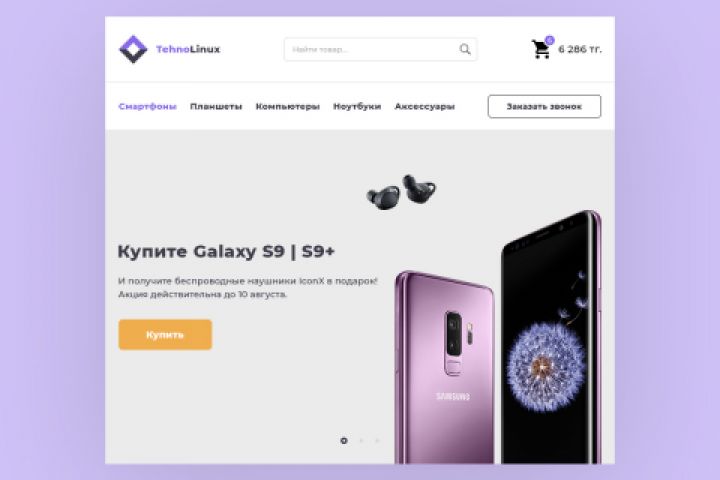This screenshot has height=480, width=720.
Task: Select the first slider dot
Action: [344, 440]
